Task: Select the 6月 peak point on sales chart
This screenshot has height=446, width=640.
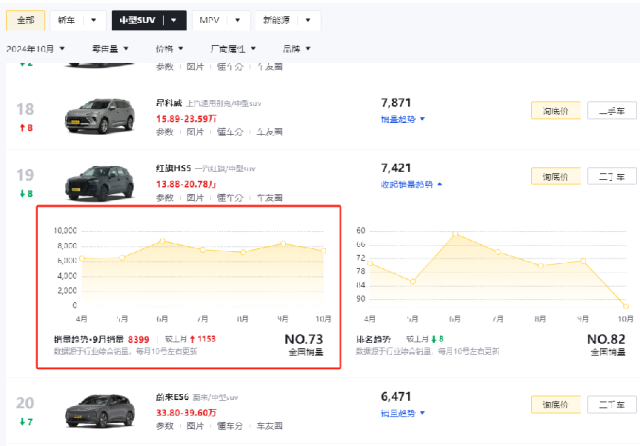Action: (x=162, y=241)
